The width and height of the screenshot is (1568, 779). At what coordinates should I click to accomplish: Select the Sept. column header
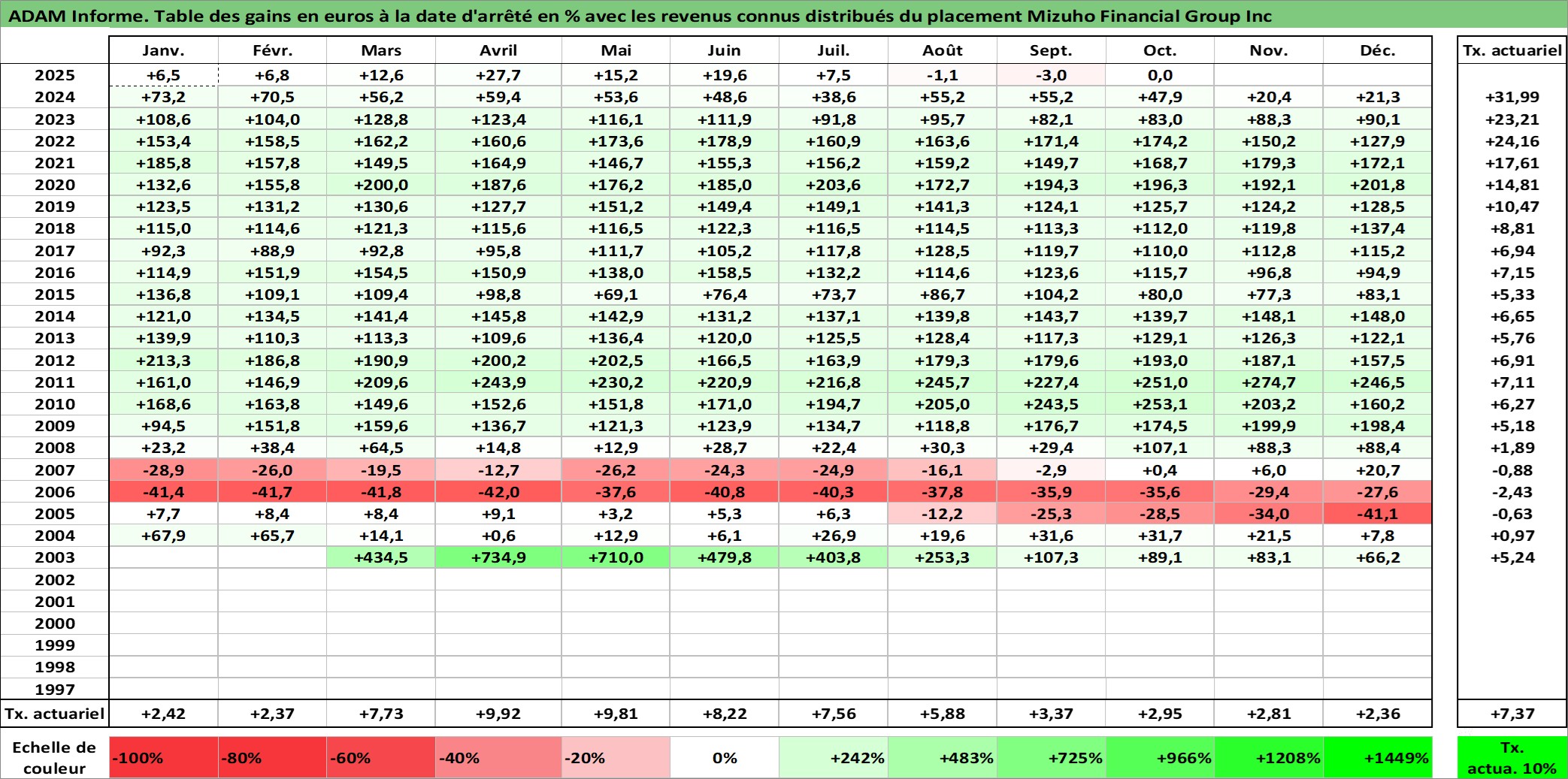click(1051, 50)
